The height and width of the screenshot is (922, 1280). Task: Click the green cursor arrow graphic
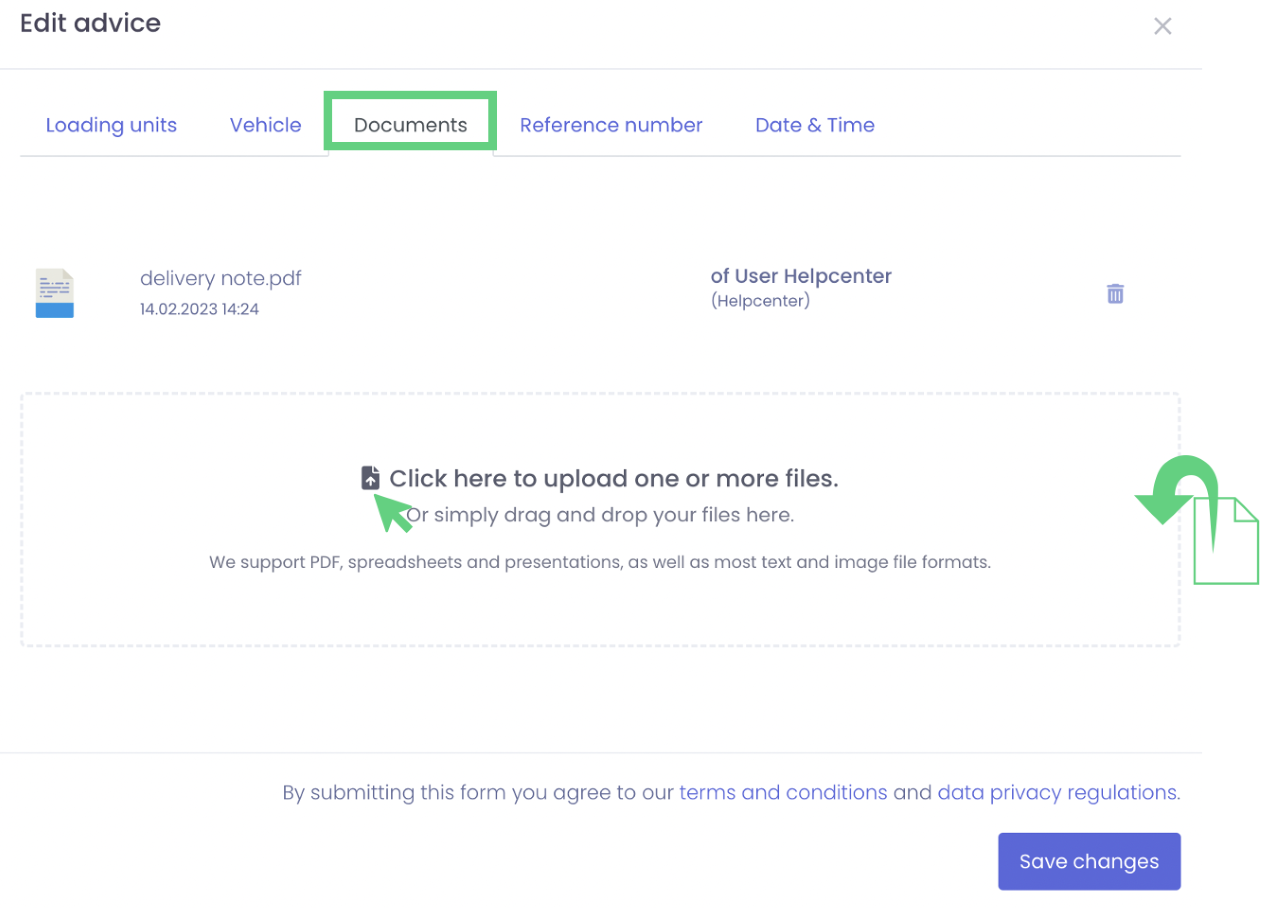392,513
